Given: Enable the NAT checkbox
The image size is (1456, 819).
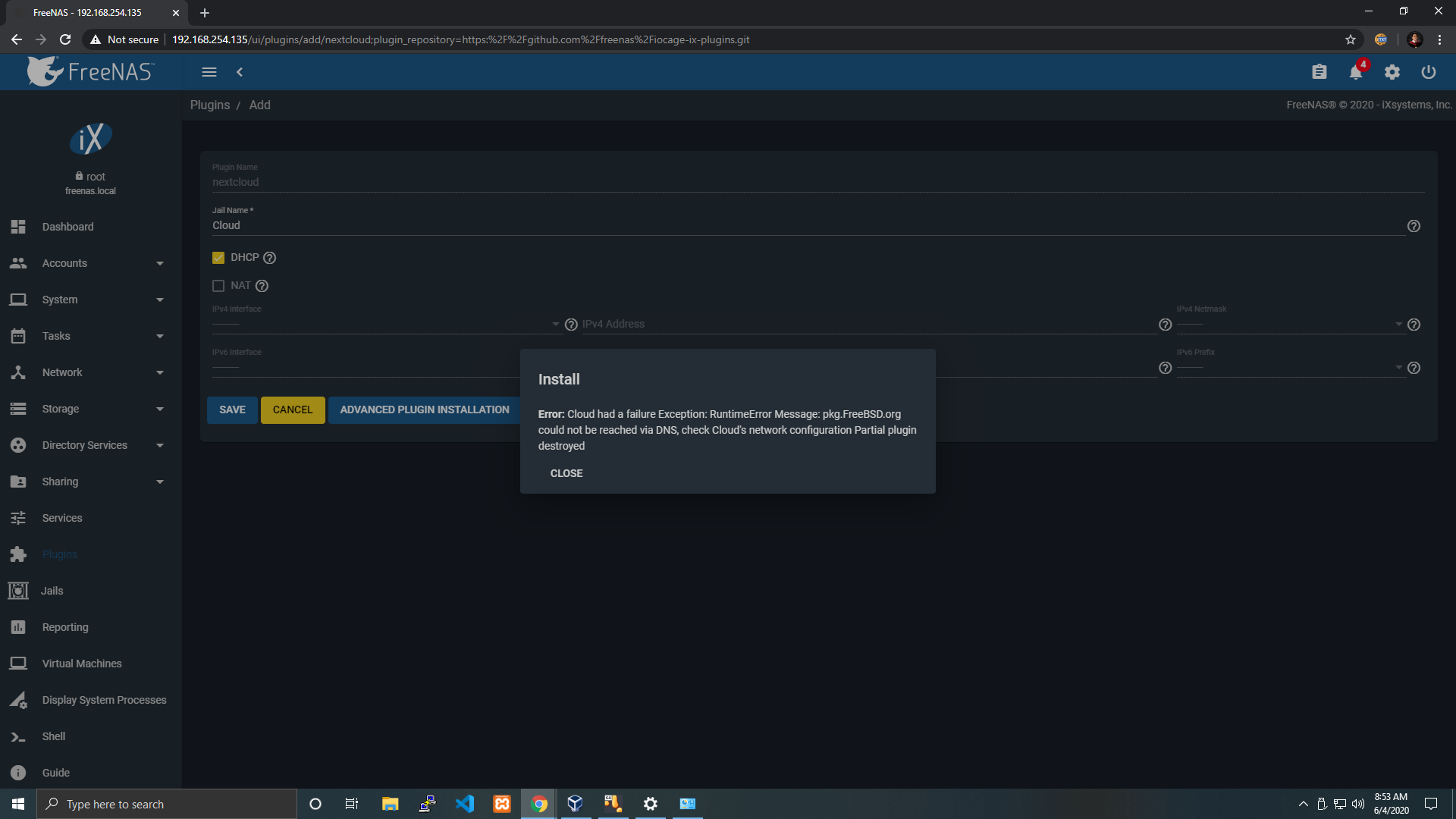Looking at the screenshot, I should click(218, 286).
